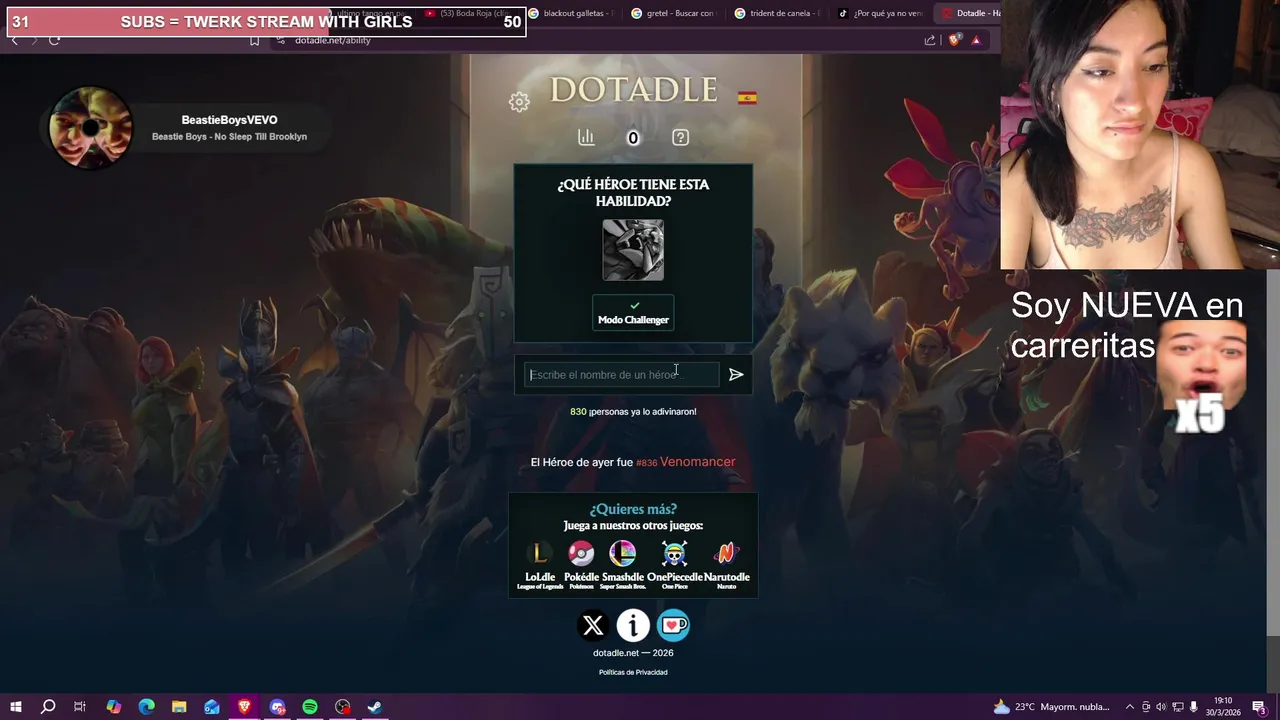
Task: Show the help question-mark icon
Action: 681,137
